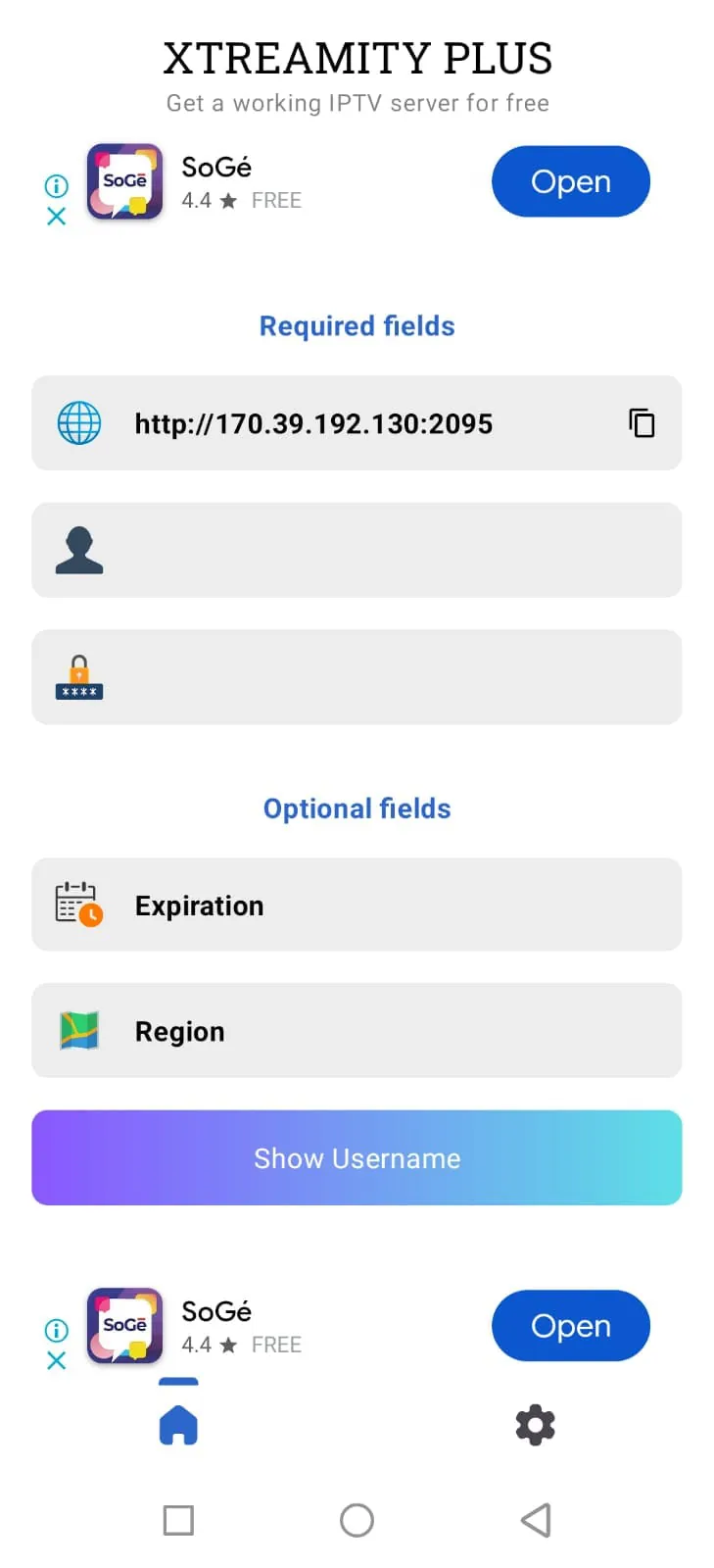The width and height of the screenshot is (714, 1568).
Task: View ad info icon on bottom banner
Action: [x=57, y=1330]
